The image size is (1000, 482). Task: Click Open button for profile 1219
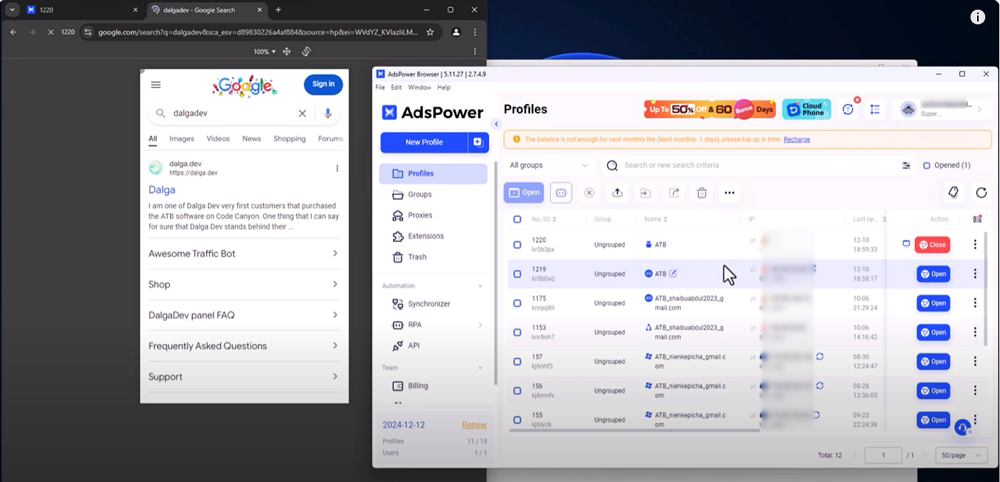(933, 274)
